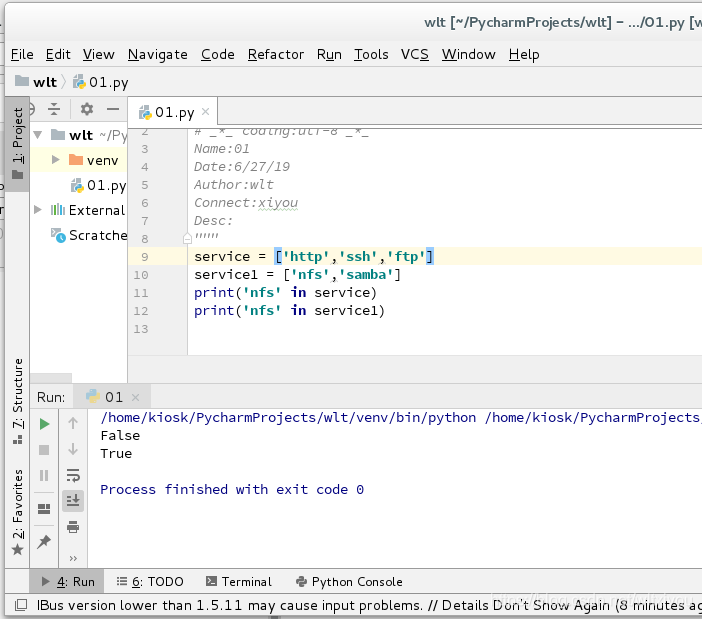Open Project panel settings gear
The image size is (702, 619).
86,109
